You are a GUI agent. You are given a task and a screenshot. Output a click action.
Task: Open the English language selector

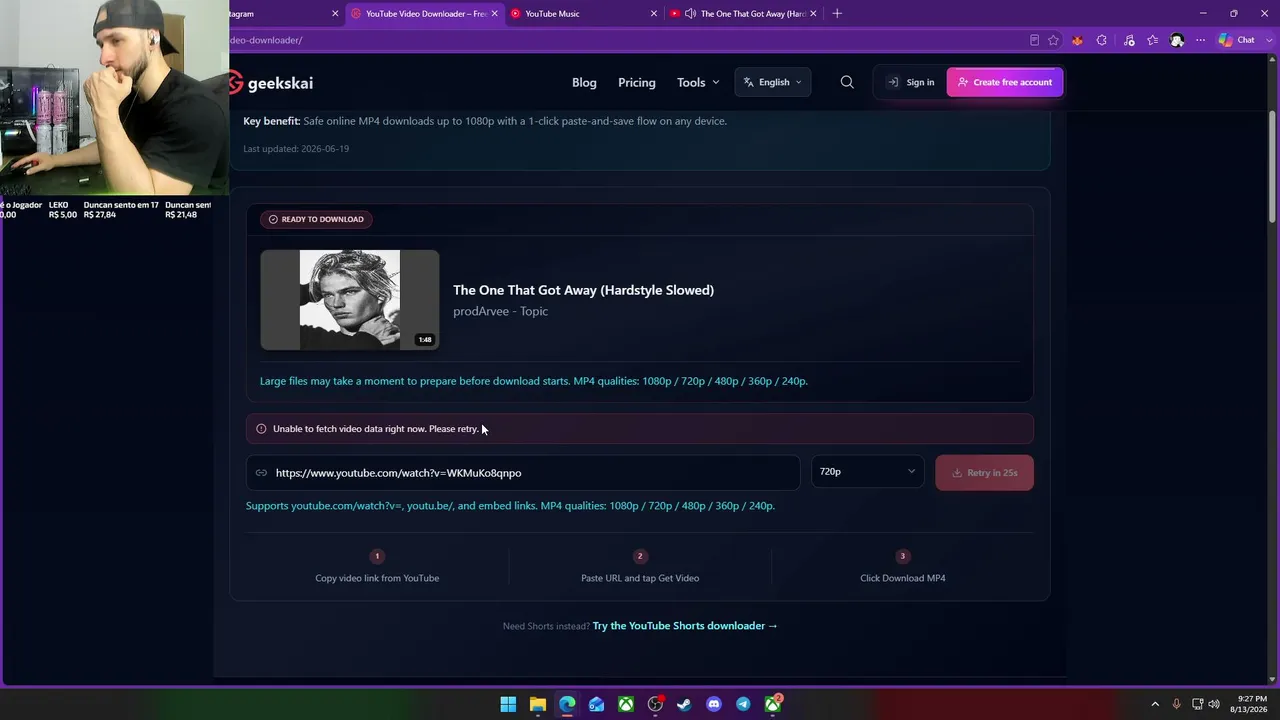[773, 82]
